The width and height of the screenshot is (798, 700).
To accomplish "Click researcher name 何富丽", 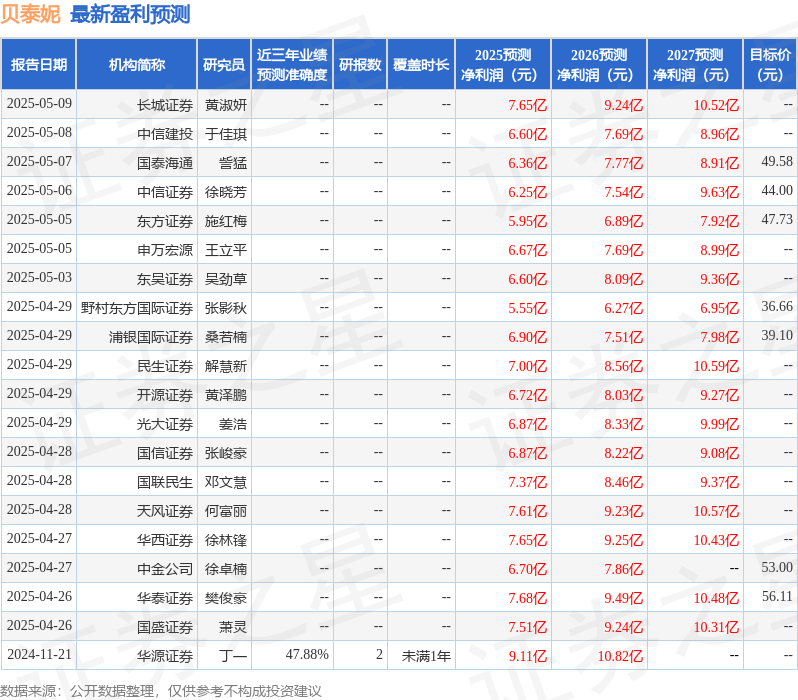I will tap(226, 512).
